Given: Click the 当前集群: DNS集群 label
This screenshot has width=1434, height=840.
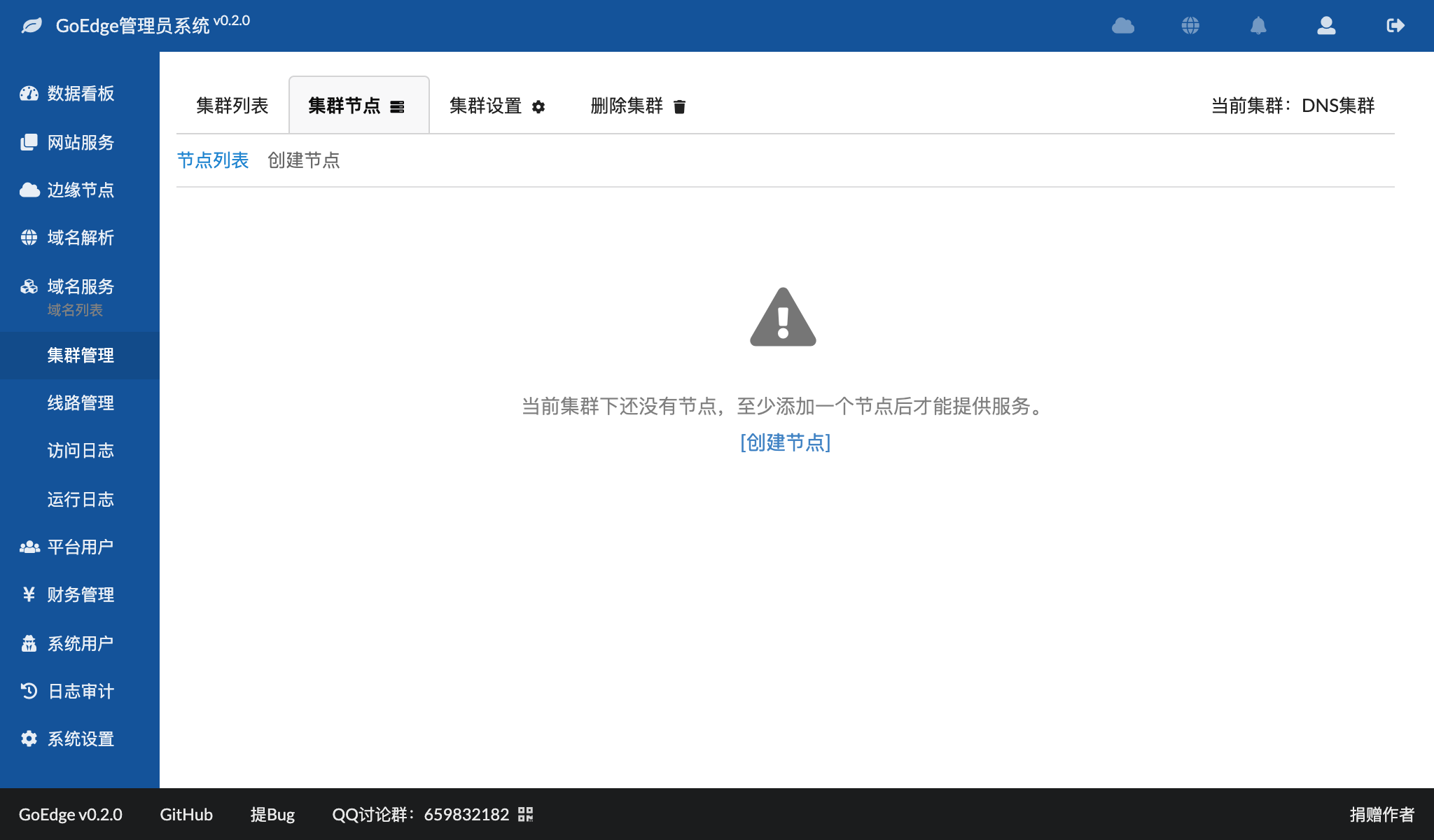Looking at the screenshot, I should (x=1293, y=106).
